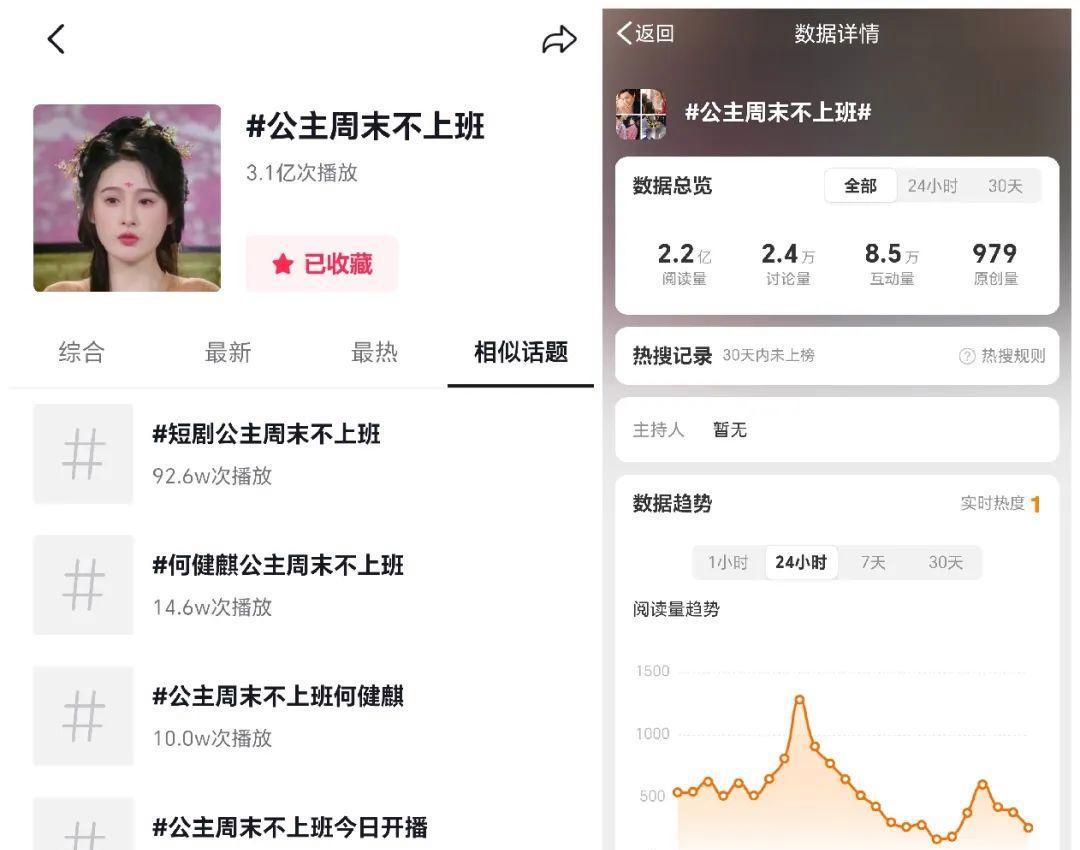Tap the collage avatar next to #公主周末不上班#
1080x850 pixels.
[x=641, y=114]
